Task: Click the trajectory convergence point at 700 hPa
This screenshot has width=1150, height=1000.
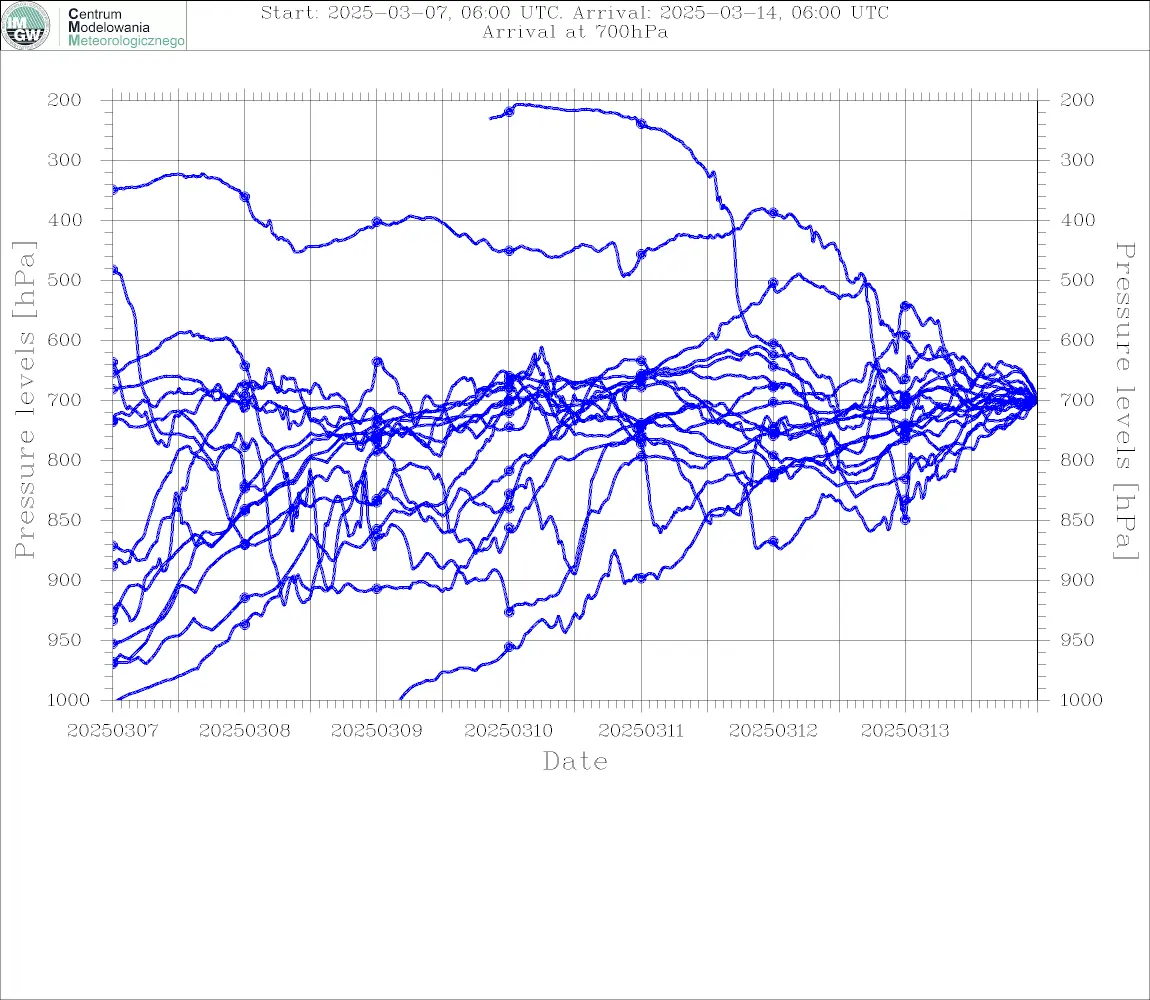Action: click(1035, 401)
